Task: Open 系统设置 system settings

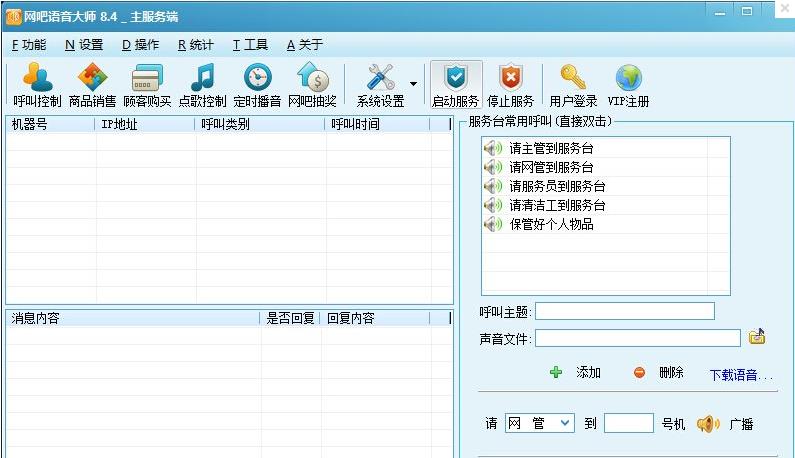Action: (x=380, y=85)
